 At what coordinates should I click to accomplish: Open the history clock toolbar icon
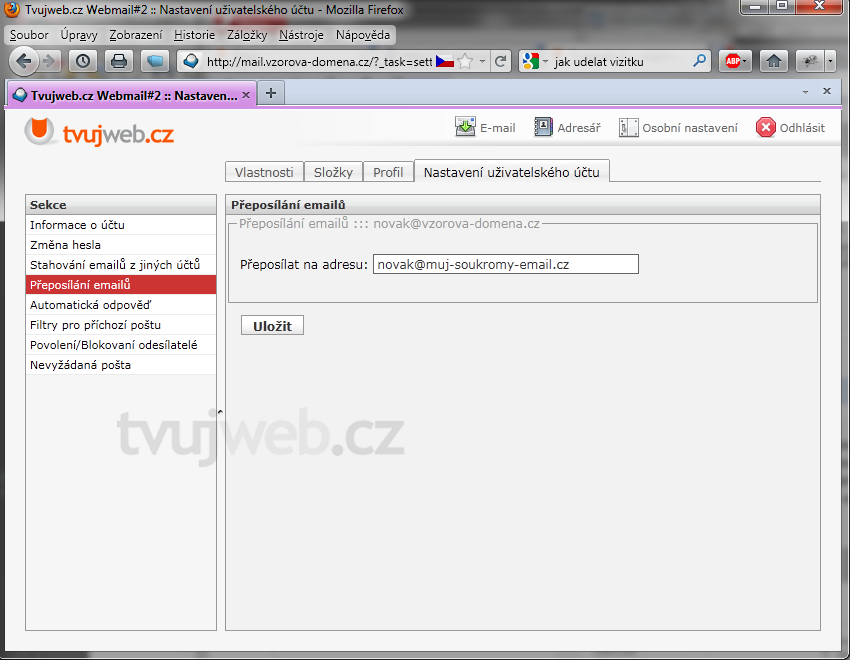[x=82, y=61]
